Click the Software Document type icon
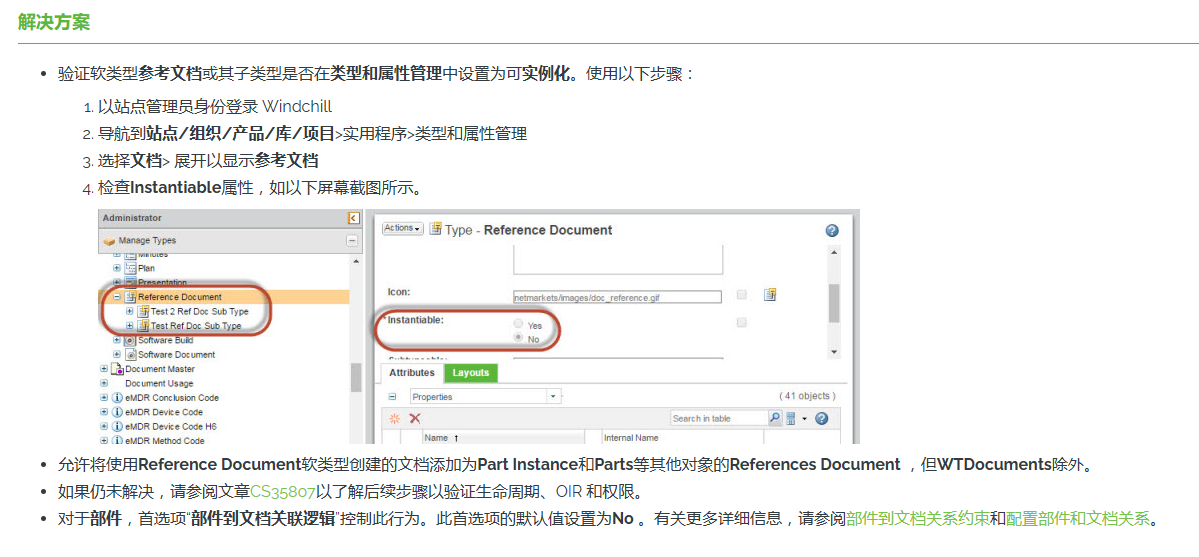Screen dimensions: 1199x557 (x=131, y=354)
